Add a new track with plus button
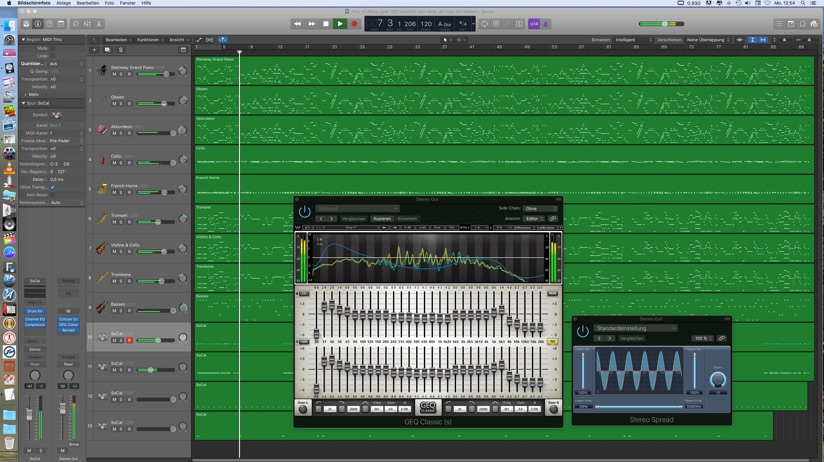This screenshot has height=462, width=824. tap(95, 50)
